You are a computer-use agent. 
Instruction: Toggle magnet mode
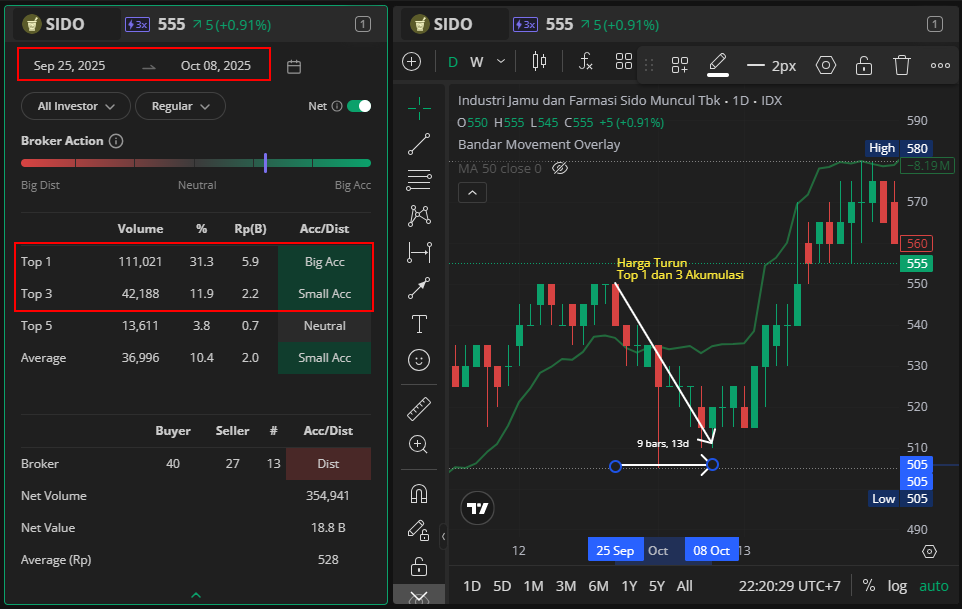tap(419, 494)
